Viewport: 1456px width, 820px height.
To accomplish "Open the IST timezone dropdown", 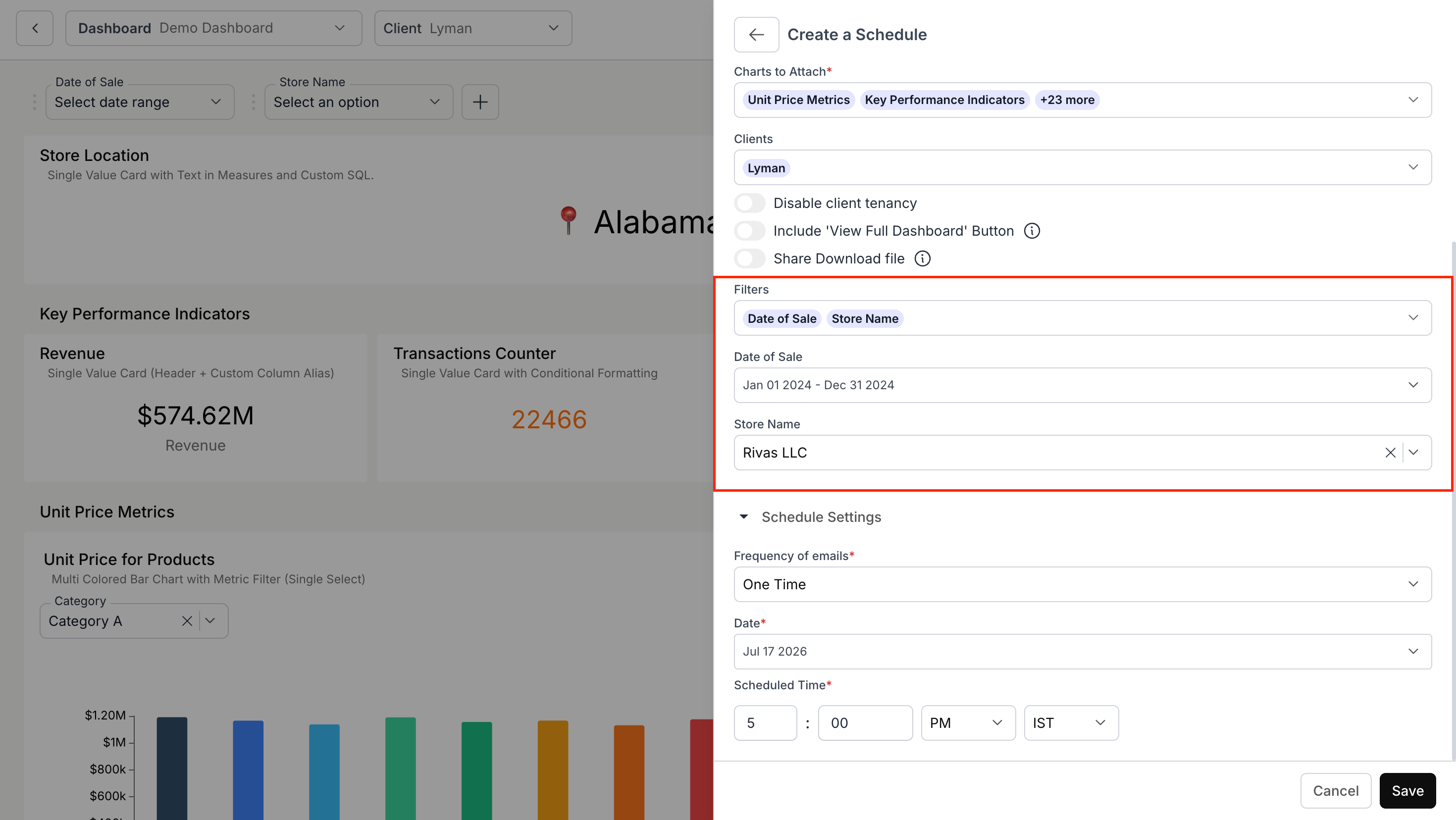I will pos(1071,723).
